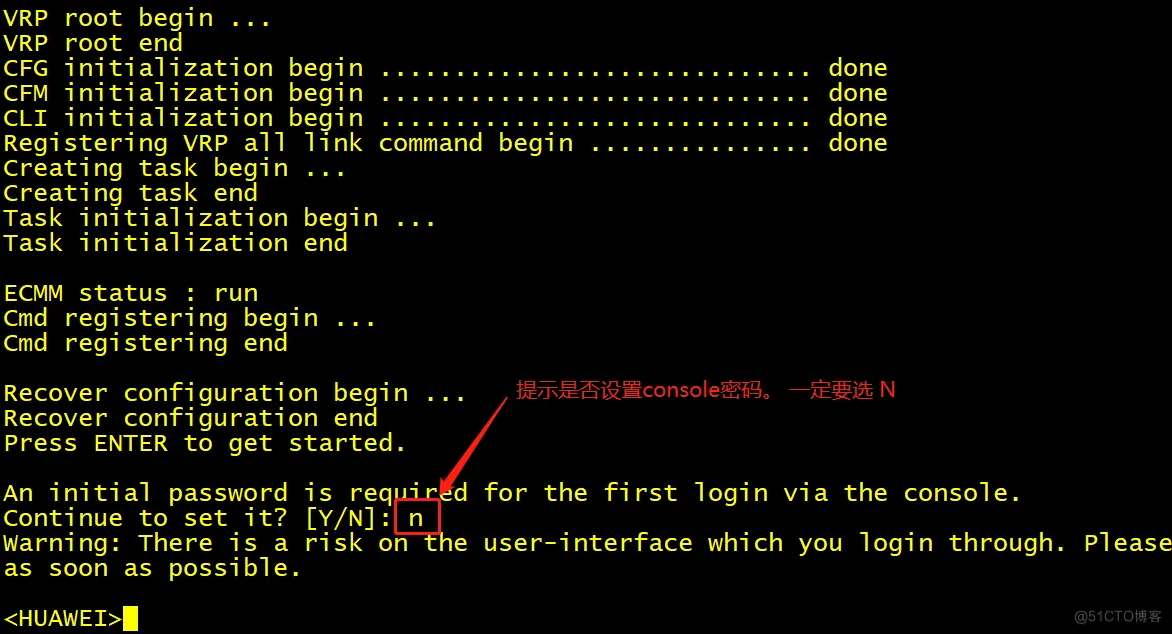Viewport: 1172px width, 634px height.
Task: Click the 'Press ENTER to get started.' line
Action: (204, 443)
